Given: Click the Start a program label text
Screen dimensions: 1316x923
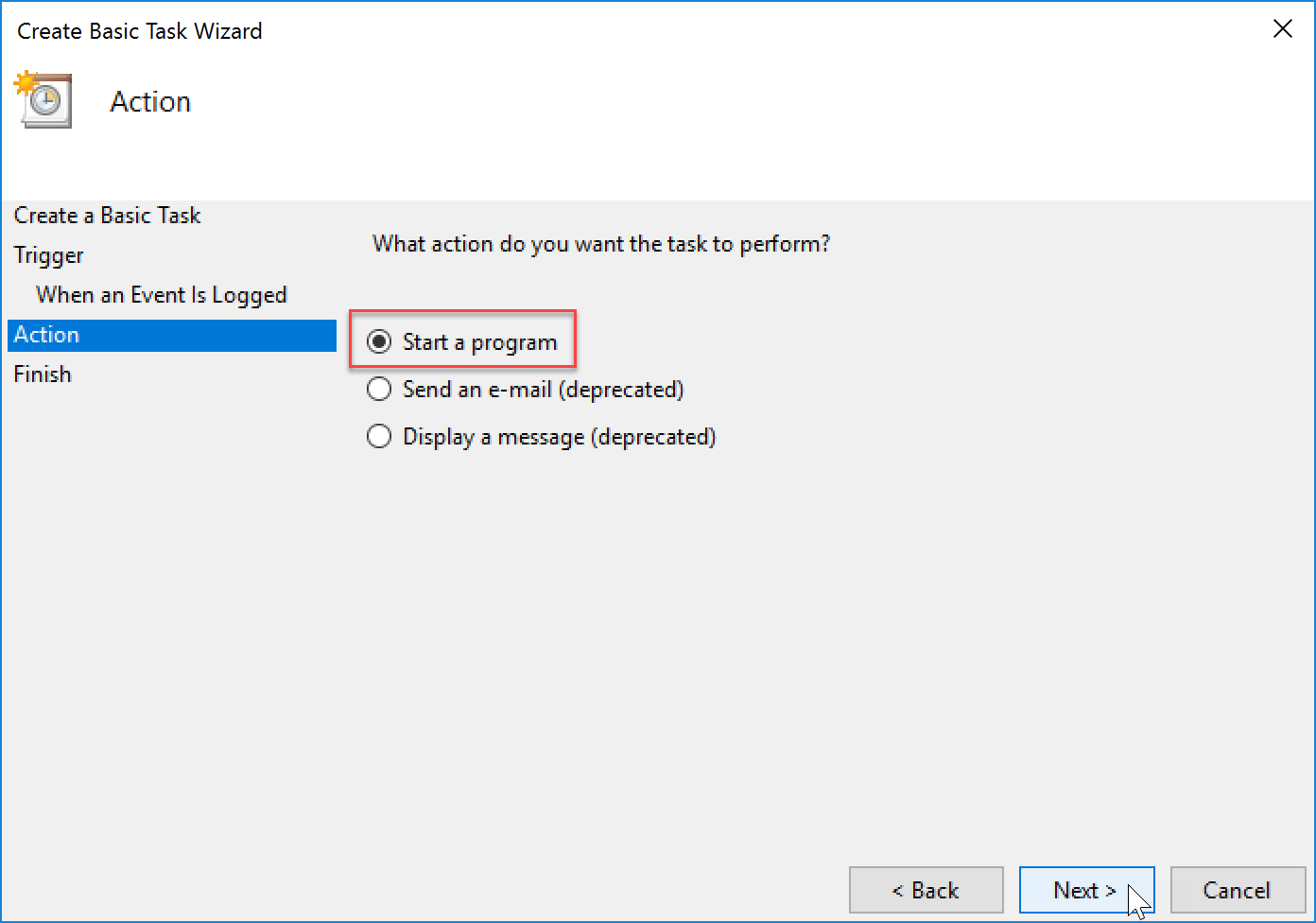Looking at the screenshot, I should 479,342.
